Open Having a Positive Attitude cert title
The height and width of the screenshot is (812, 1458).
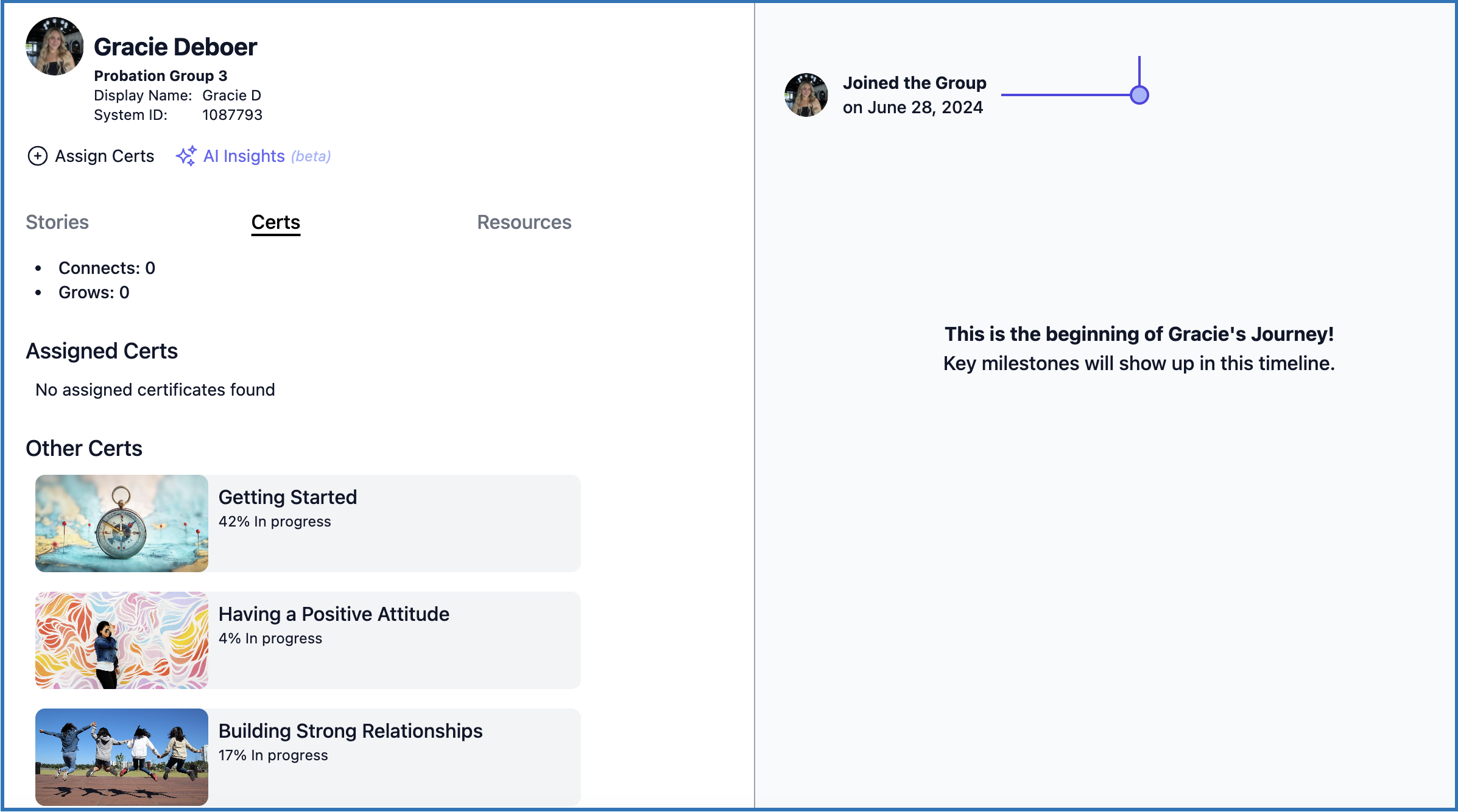(334, 614)
